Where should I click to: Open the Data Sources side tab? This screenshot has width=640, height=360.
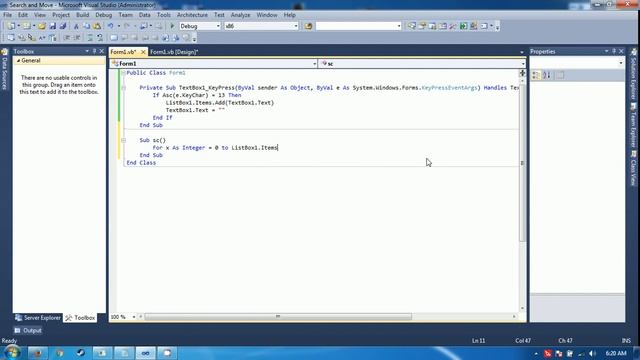pyautogui.click(x=4, y=70)
